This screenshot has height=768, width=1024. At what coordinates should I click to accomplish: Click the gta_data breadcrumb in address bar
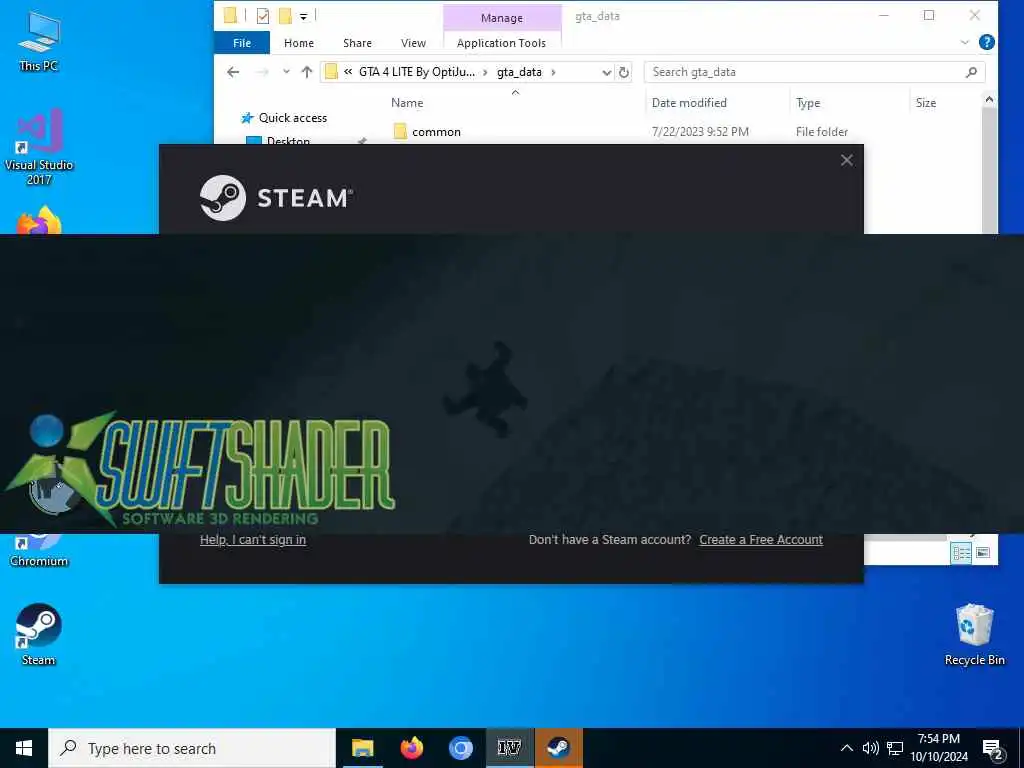(x=519, y=72)
